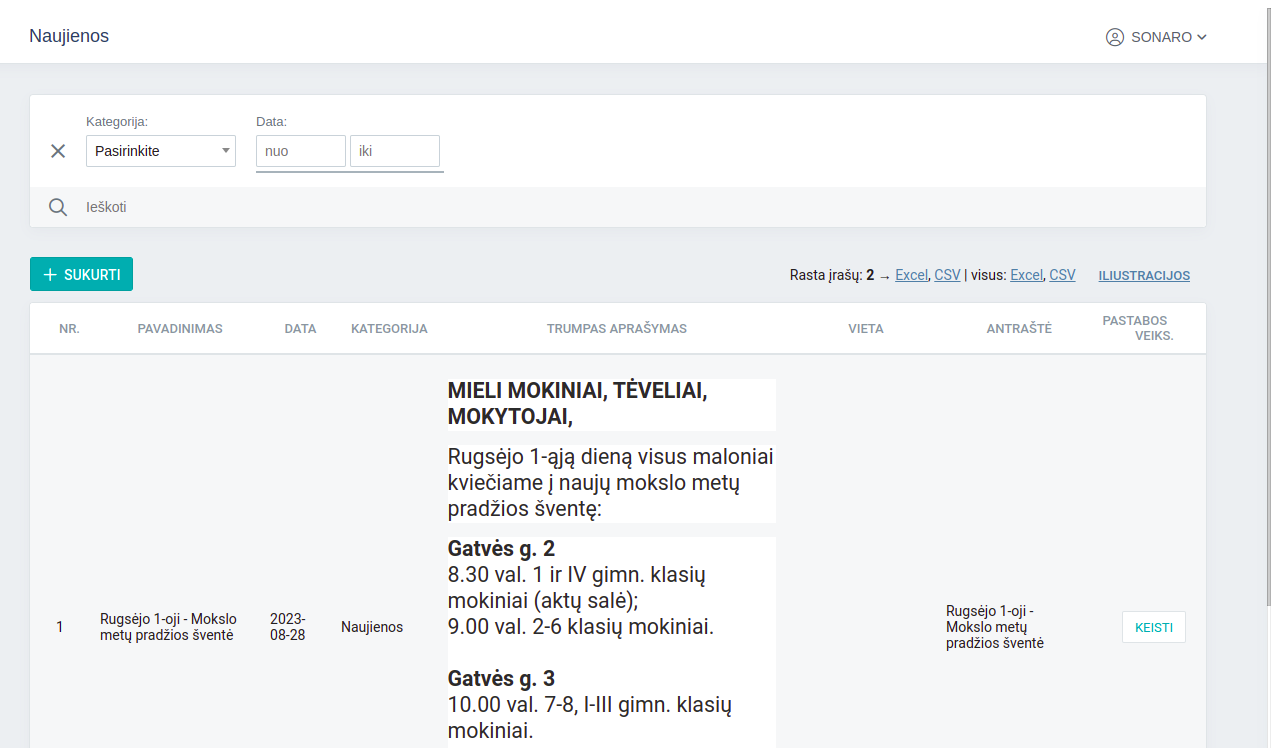Click the X icon to clear filters

point(58,151)
